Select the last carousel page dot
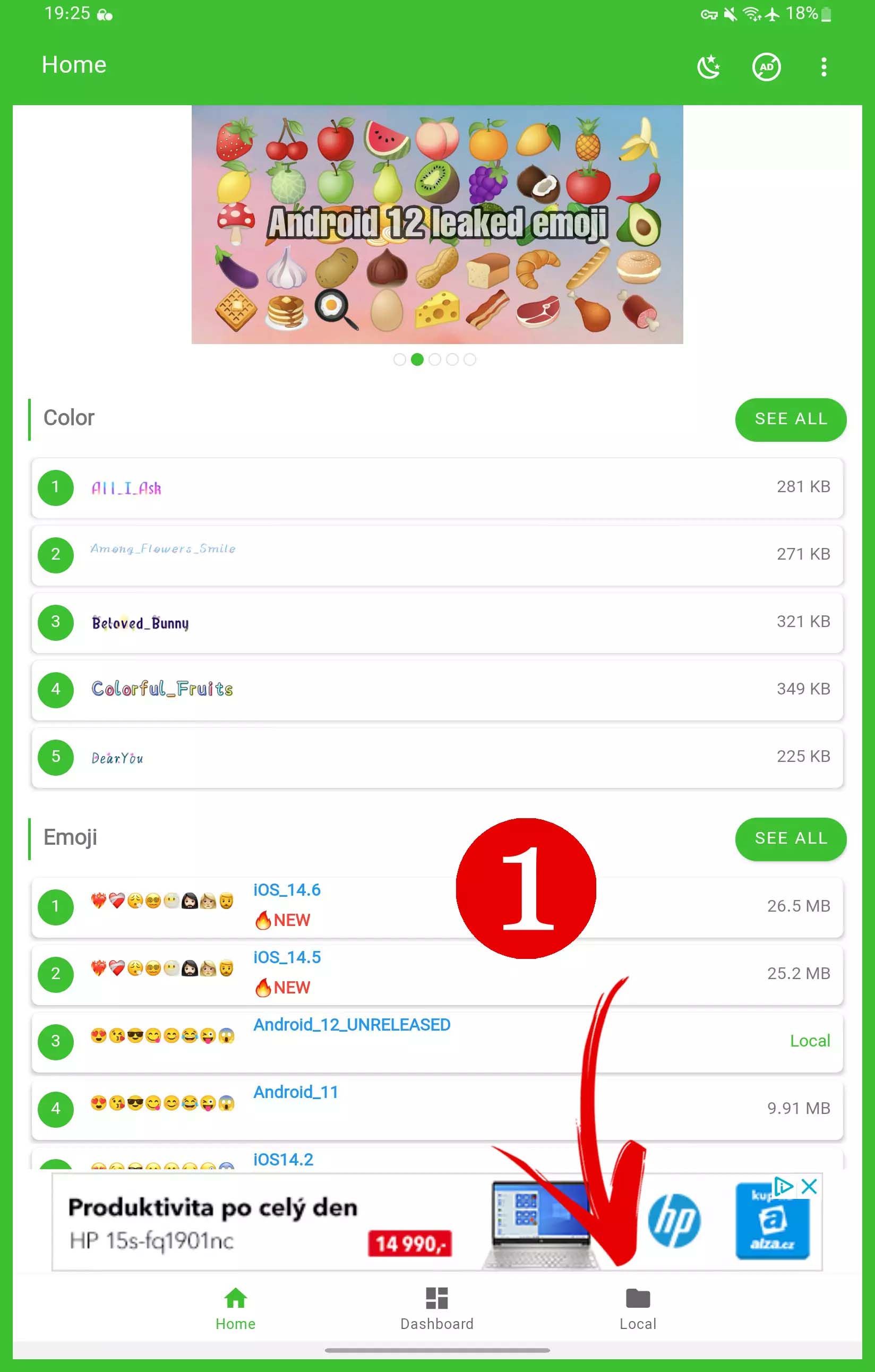Image resolution: width=875 pixels, height=1372 pixels. click(x=469, y=359)
